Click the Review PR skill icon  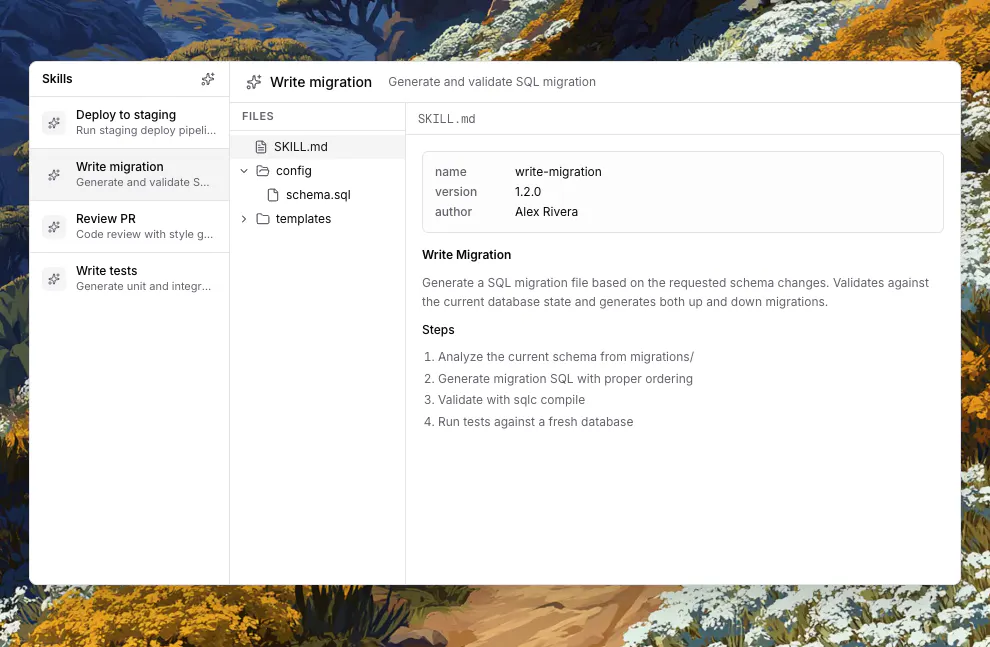(x=54, y=227)
